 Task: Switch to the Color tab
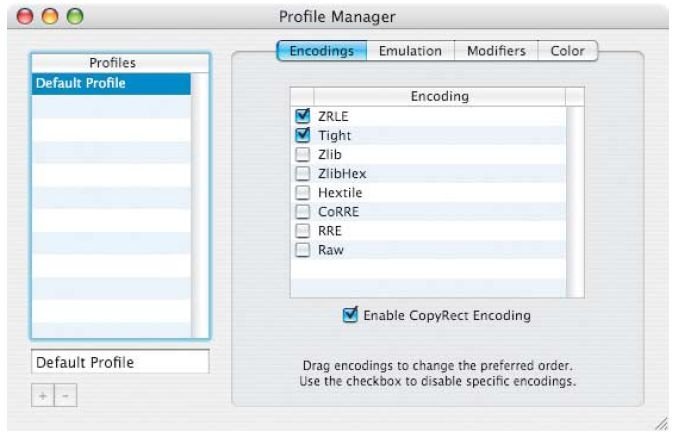tap(567, 51)
